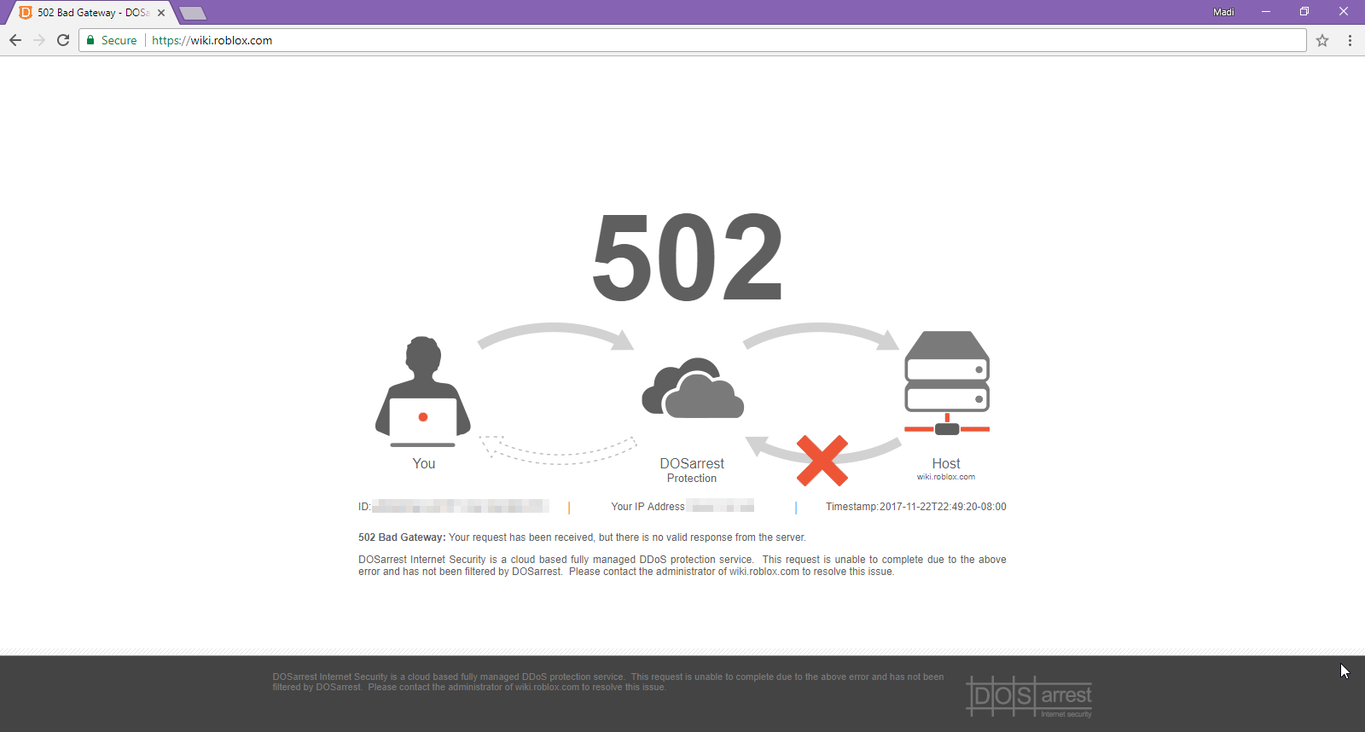1365x732 pixels.
Task: Click the You person icon
Action: [423, 390]
